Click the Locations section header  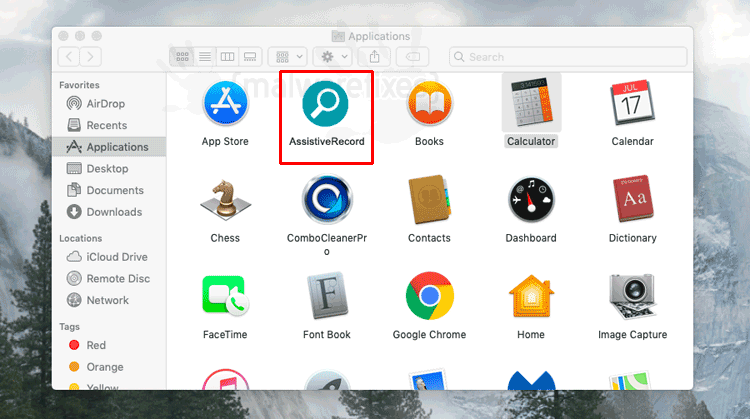(x=80, y=238)
